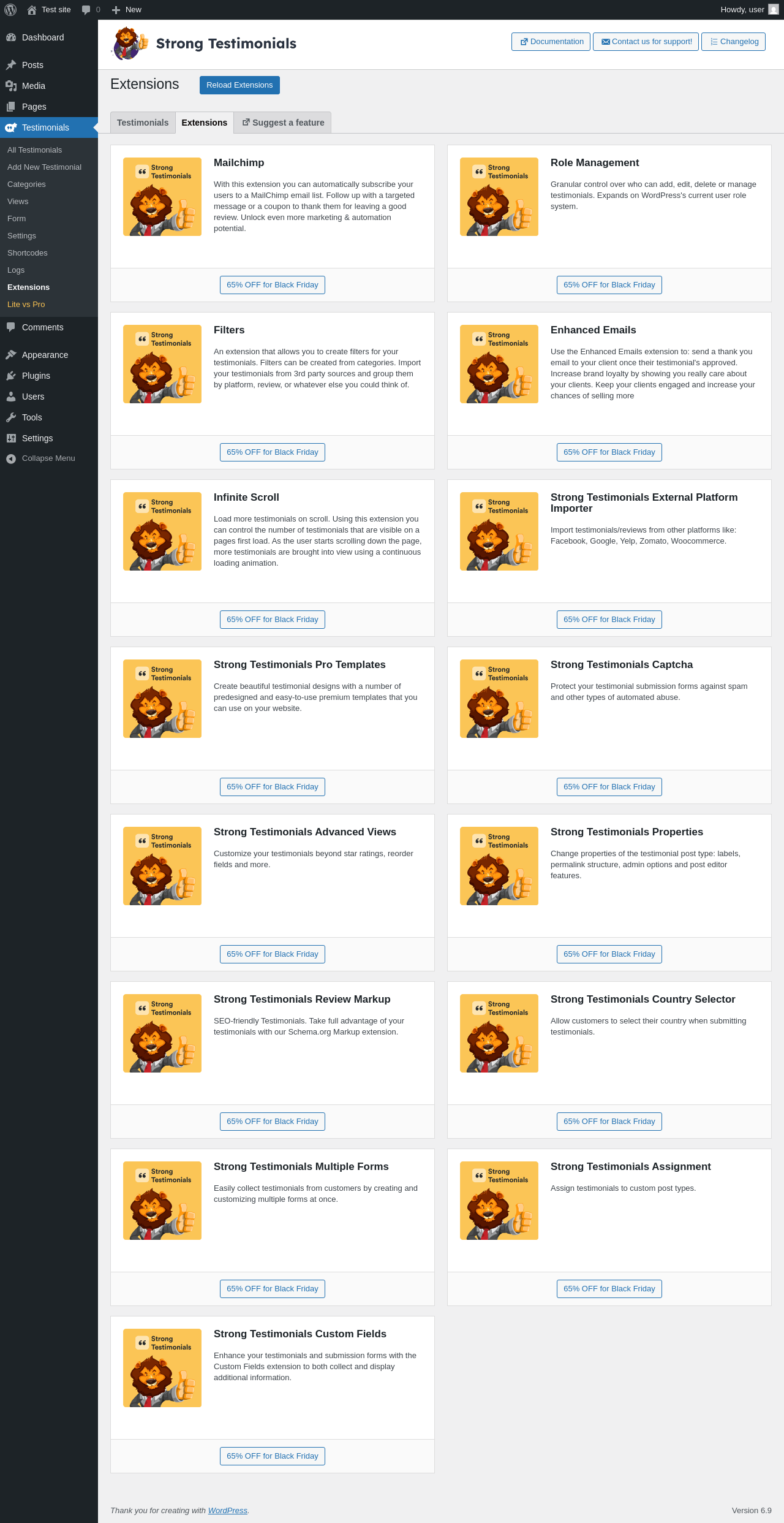
Task: Click Black Friday offer under Properties
Action: 609,954
